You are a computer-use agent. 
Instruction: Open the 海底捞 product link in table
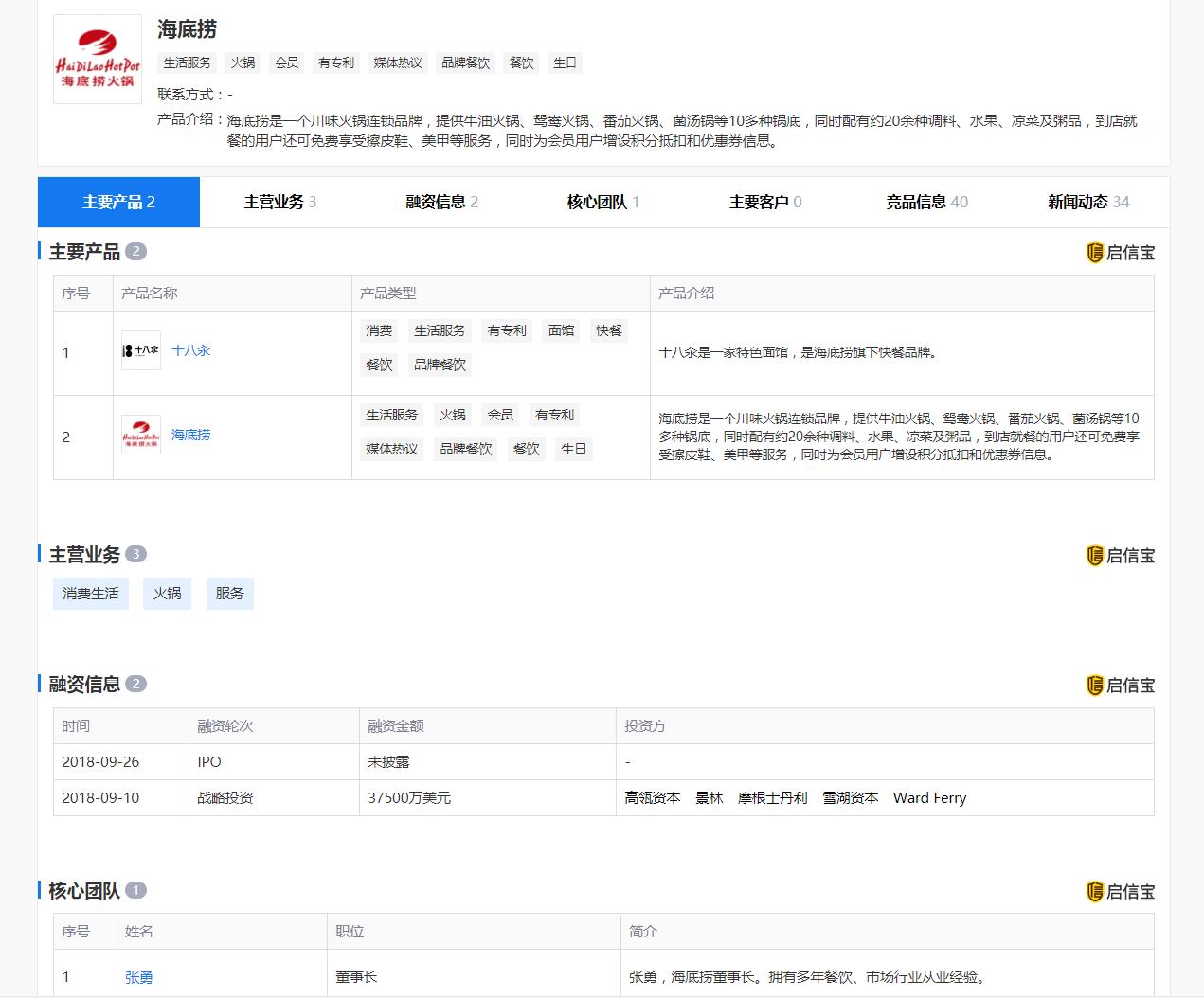point(191,436)
